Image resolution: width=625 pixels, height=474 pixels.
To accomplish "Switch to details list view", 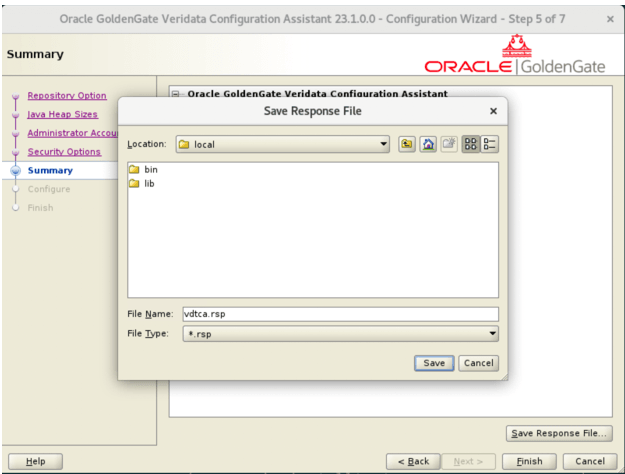I will [x=489, y=144].
